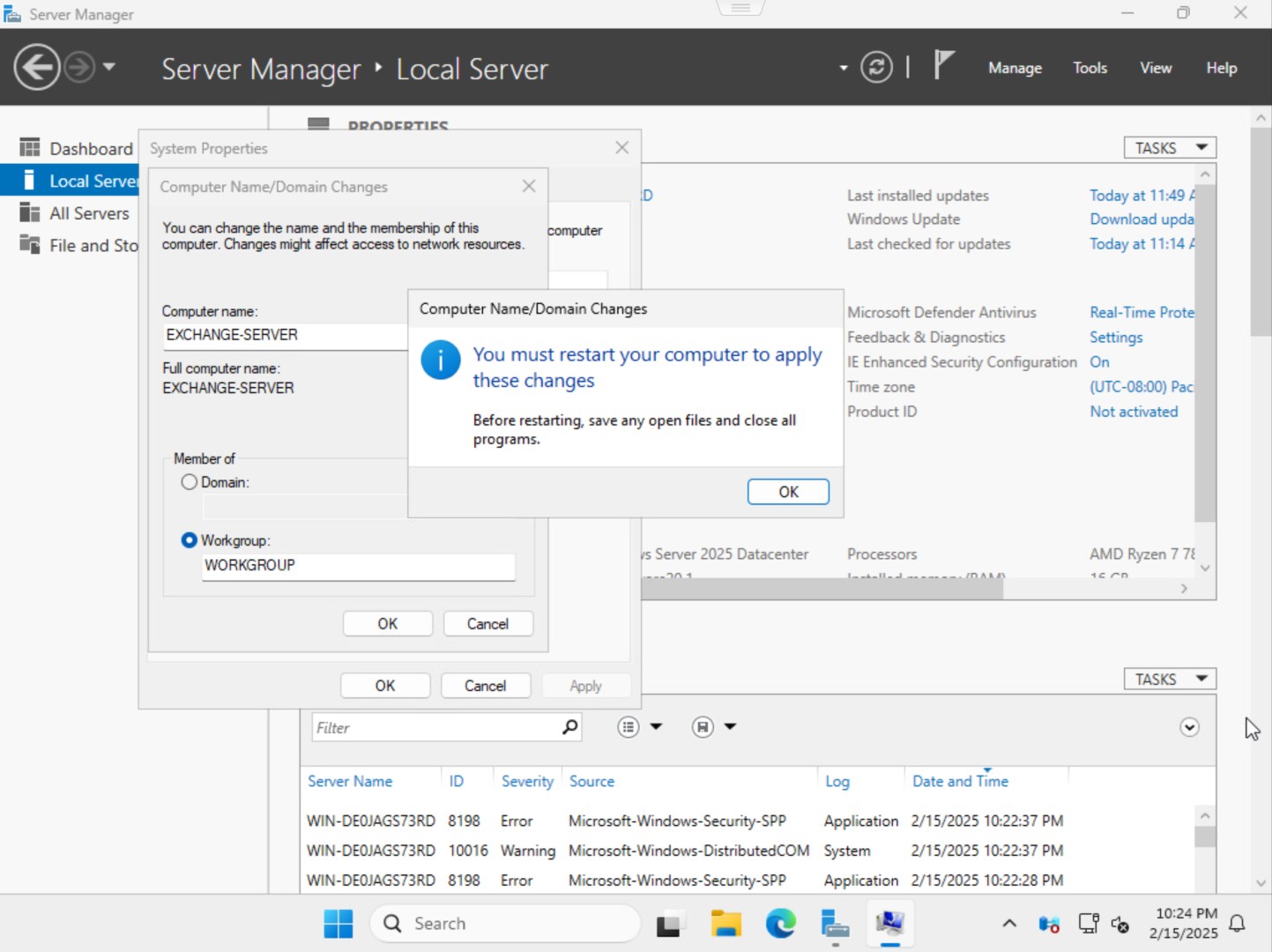Screen dimensions: 1272x952
Task: Collapse the events panel chevron
Action: (1189, 727)
